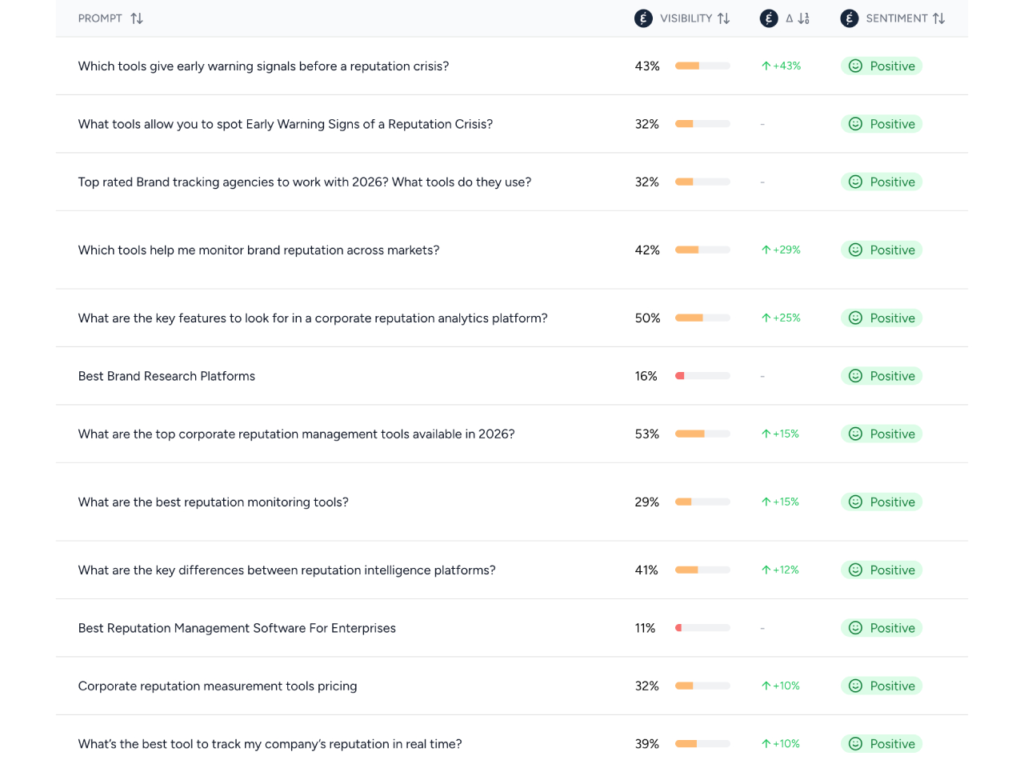Viewport: 1024px width, 768px height.
Task: Click the sort icon next to PROMPT header
Action: point(137,18)
